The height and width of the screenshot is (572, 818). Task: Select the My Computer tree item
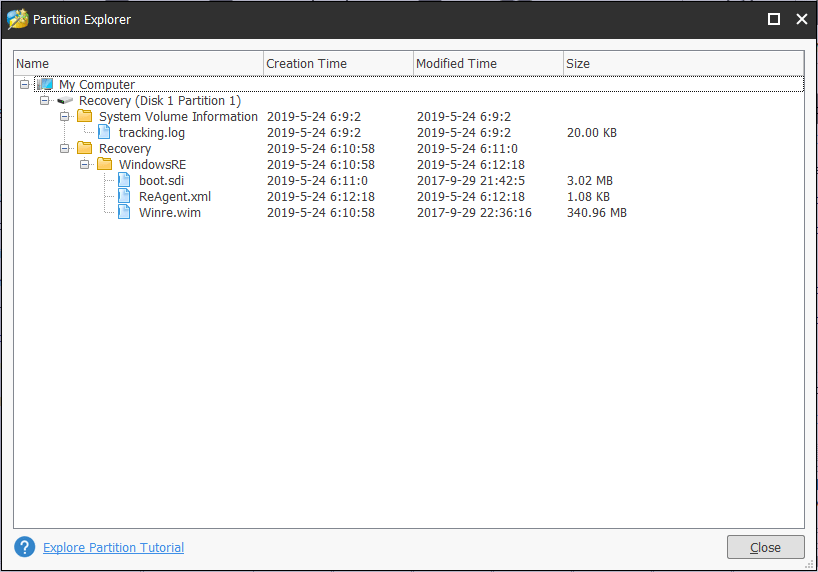(x=97, y=84)
